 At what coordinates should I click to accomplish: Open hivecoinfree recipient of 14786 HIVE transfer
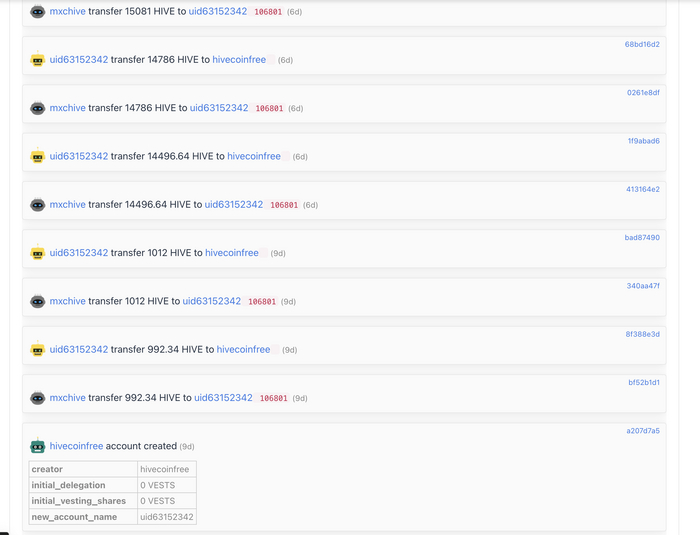[239, 59]
